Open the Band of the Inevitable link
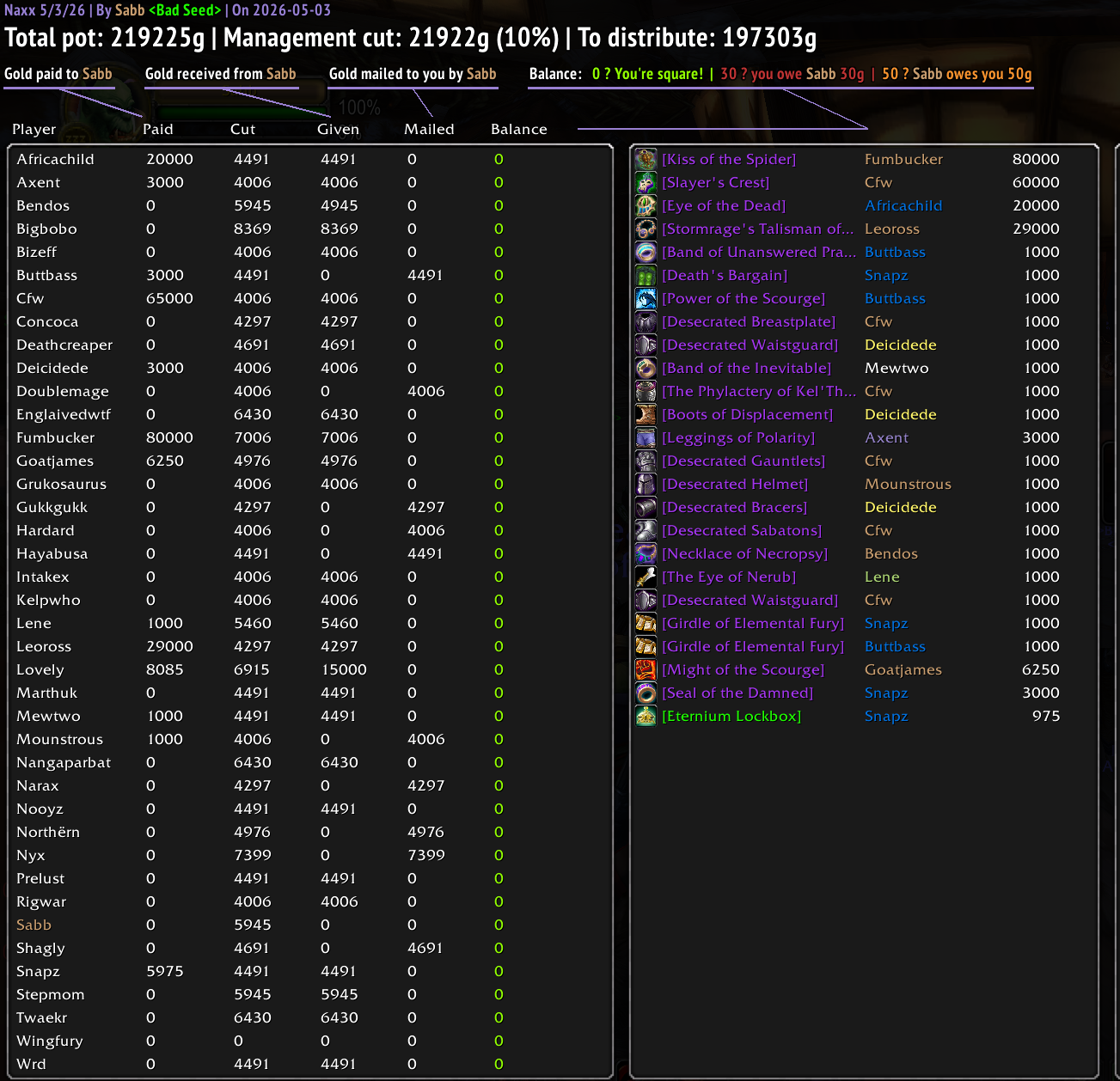 [x=746, y=368]
